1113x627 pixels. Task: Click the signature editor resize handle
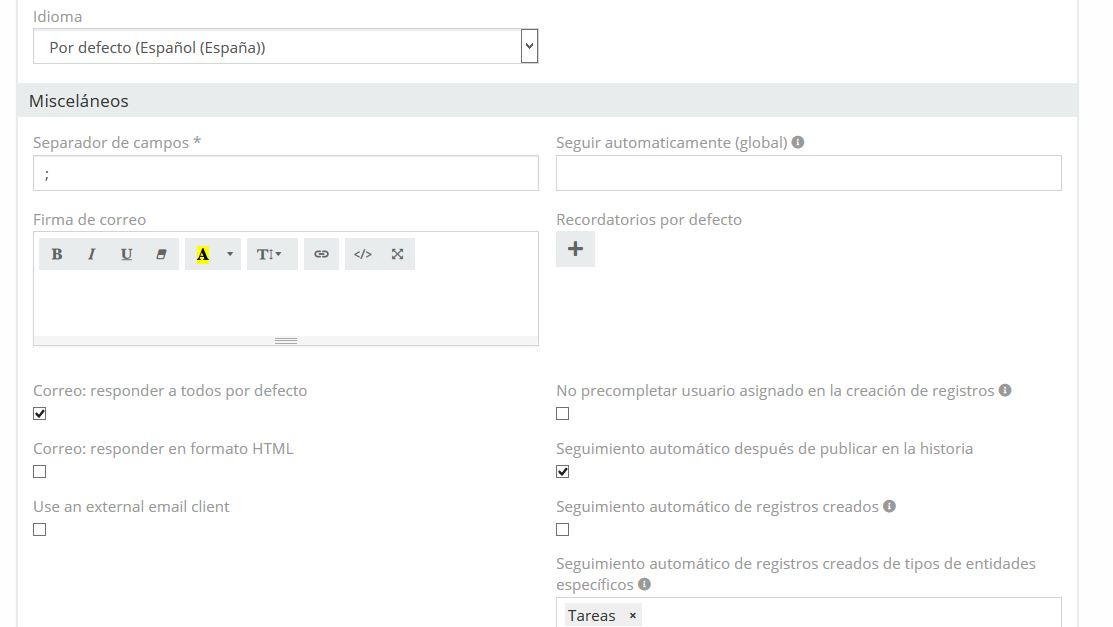pyautogui.click(x=286, y=341)
